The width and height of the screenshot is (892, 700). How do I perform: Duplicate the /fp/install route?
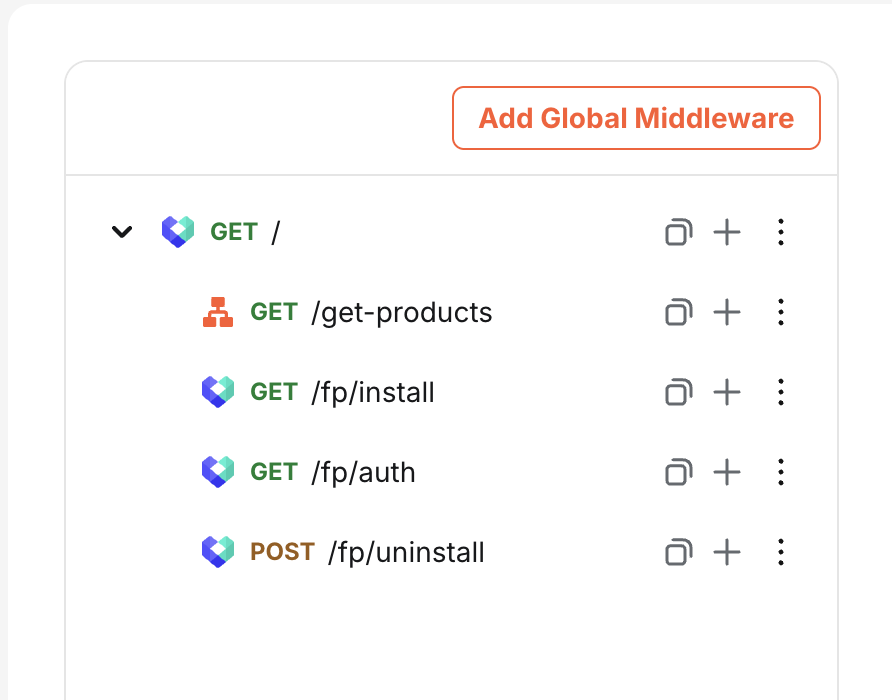679,393
